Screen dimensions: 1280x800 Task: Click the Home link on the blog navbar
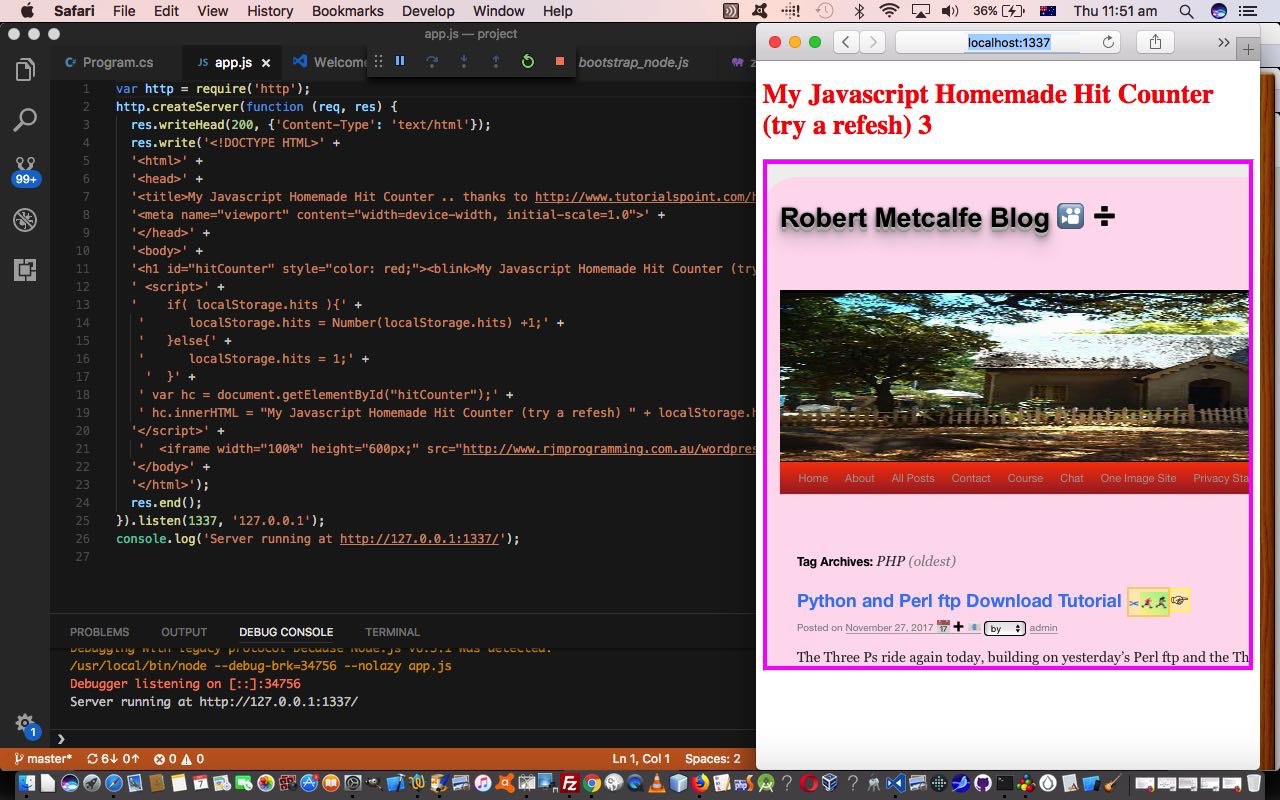coord(812,478)
